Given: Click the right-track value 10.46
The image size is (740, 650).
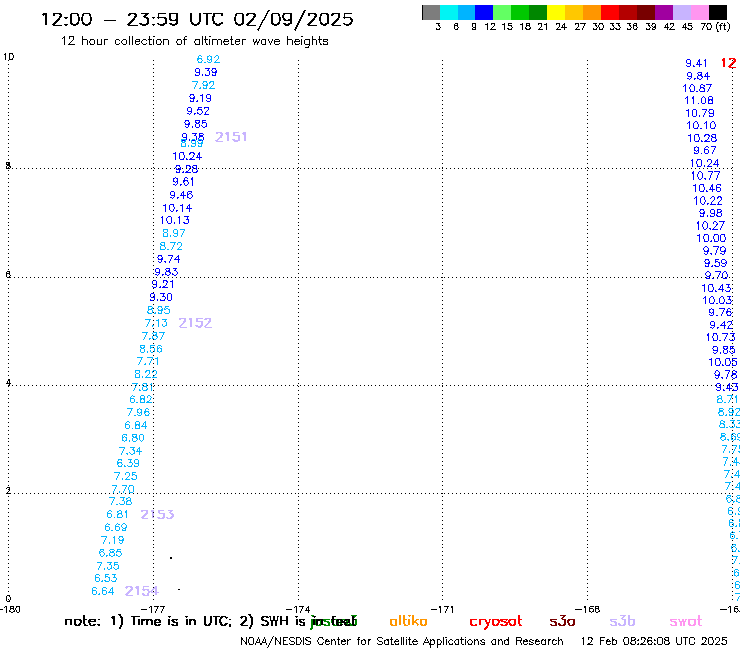Looking at the screenshot, I should (707, 188).
